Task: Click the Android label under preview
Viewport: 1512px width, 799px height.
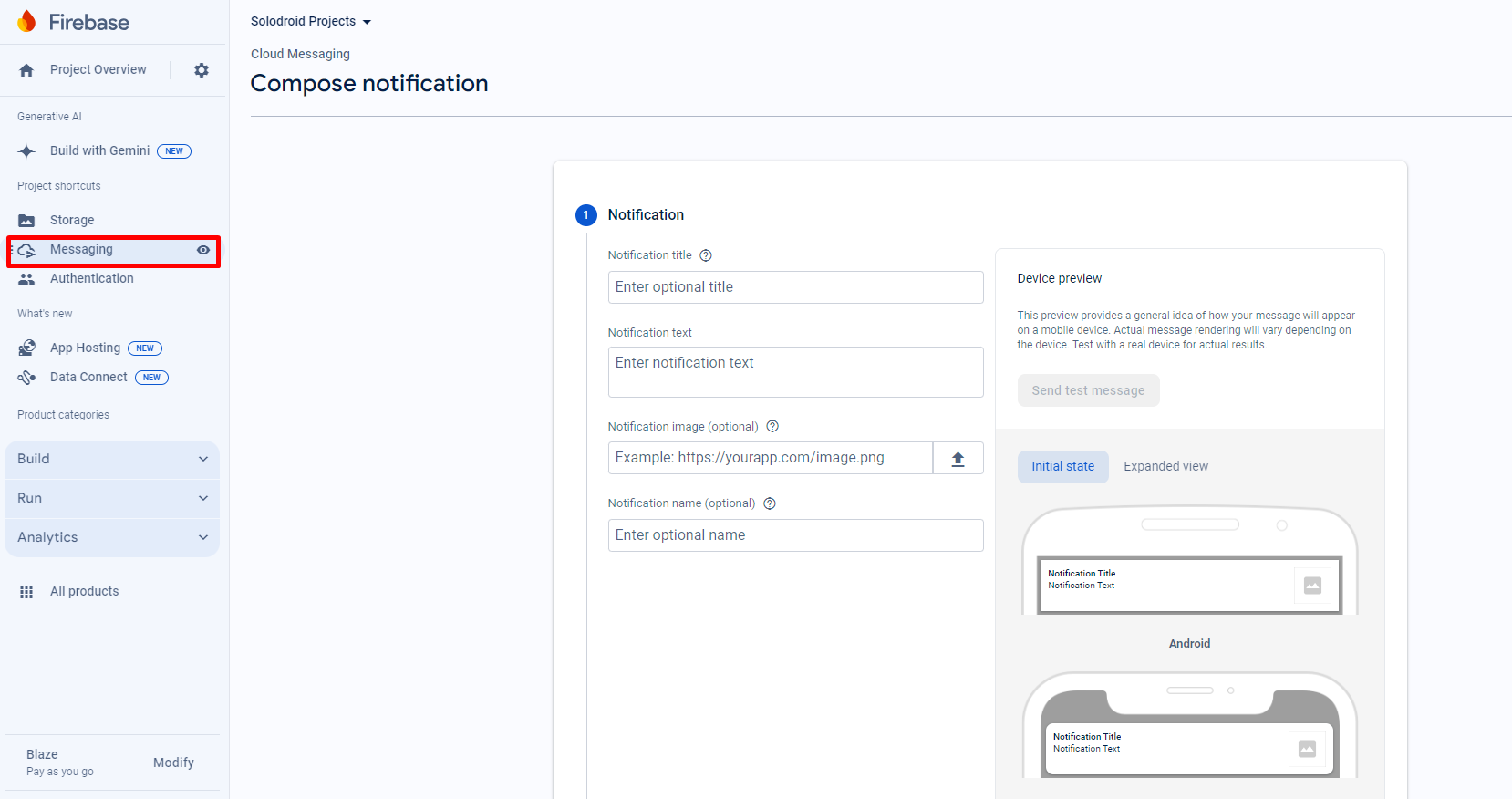Action: [1190, 644]
